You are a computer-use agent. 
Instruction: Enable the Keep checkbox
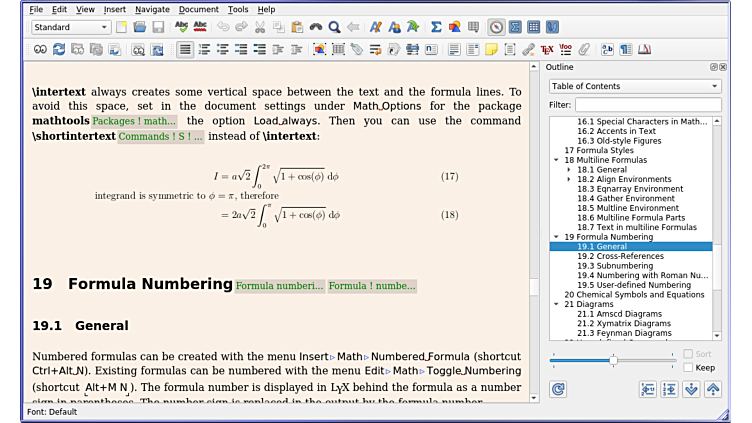pos(688,367)
